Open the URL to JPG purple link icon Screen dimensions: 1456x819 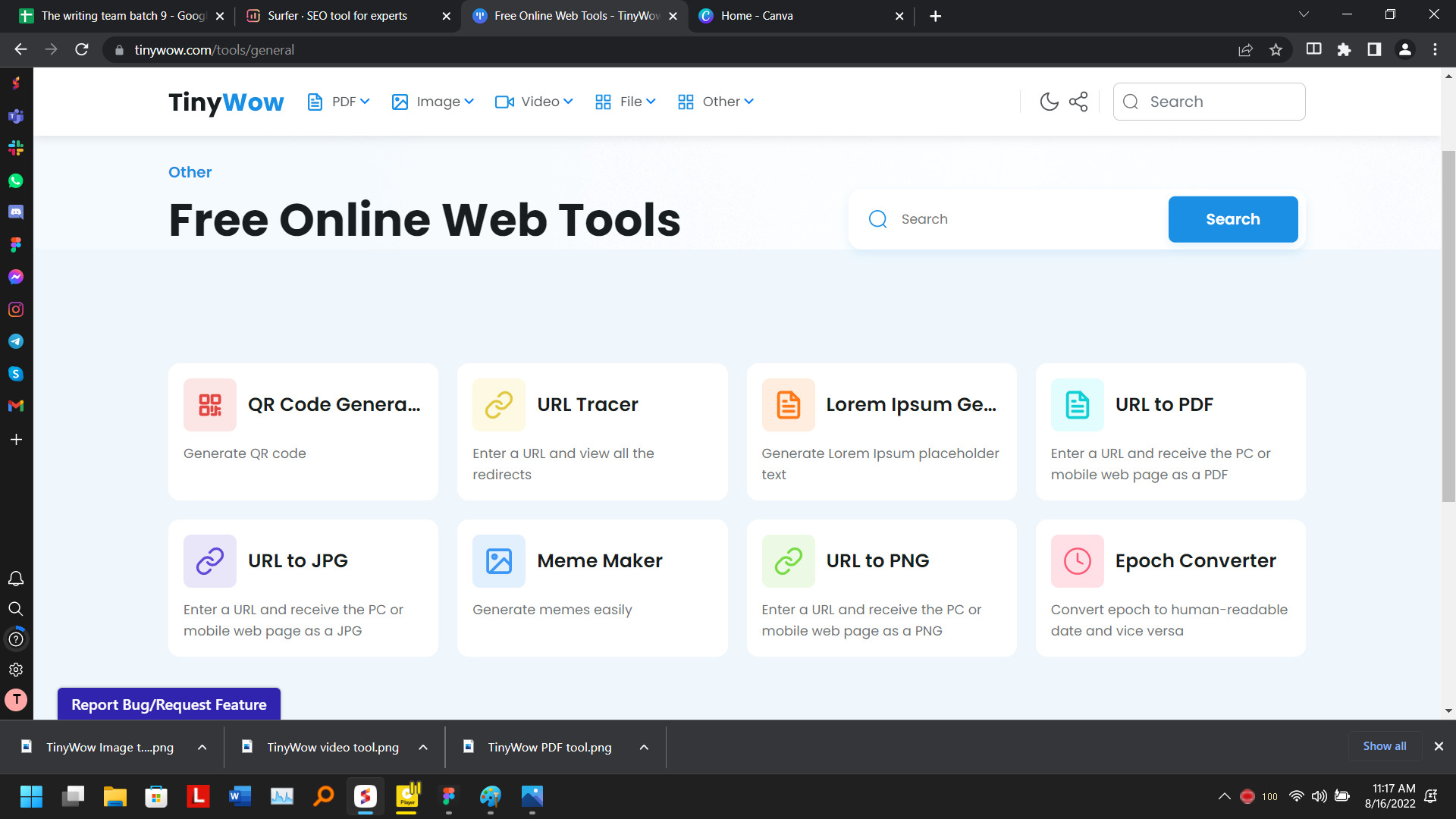pyautogui.click(x=210, y=561)
